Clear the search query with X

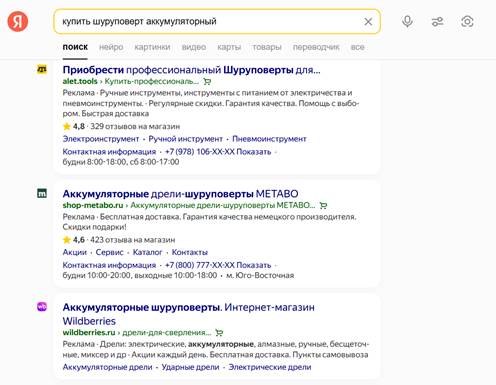click(368, 22)
